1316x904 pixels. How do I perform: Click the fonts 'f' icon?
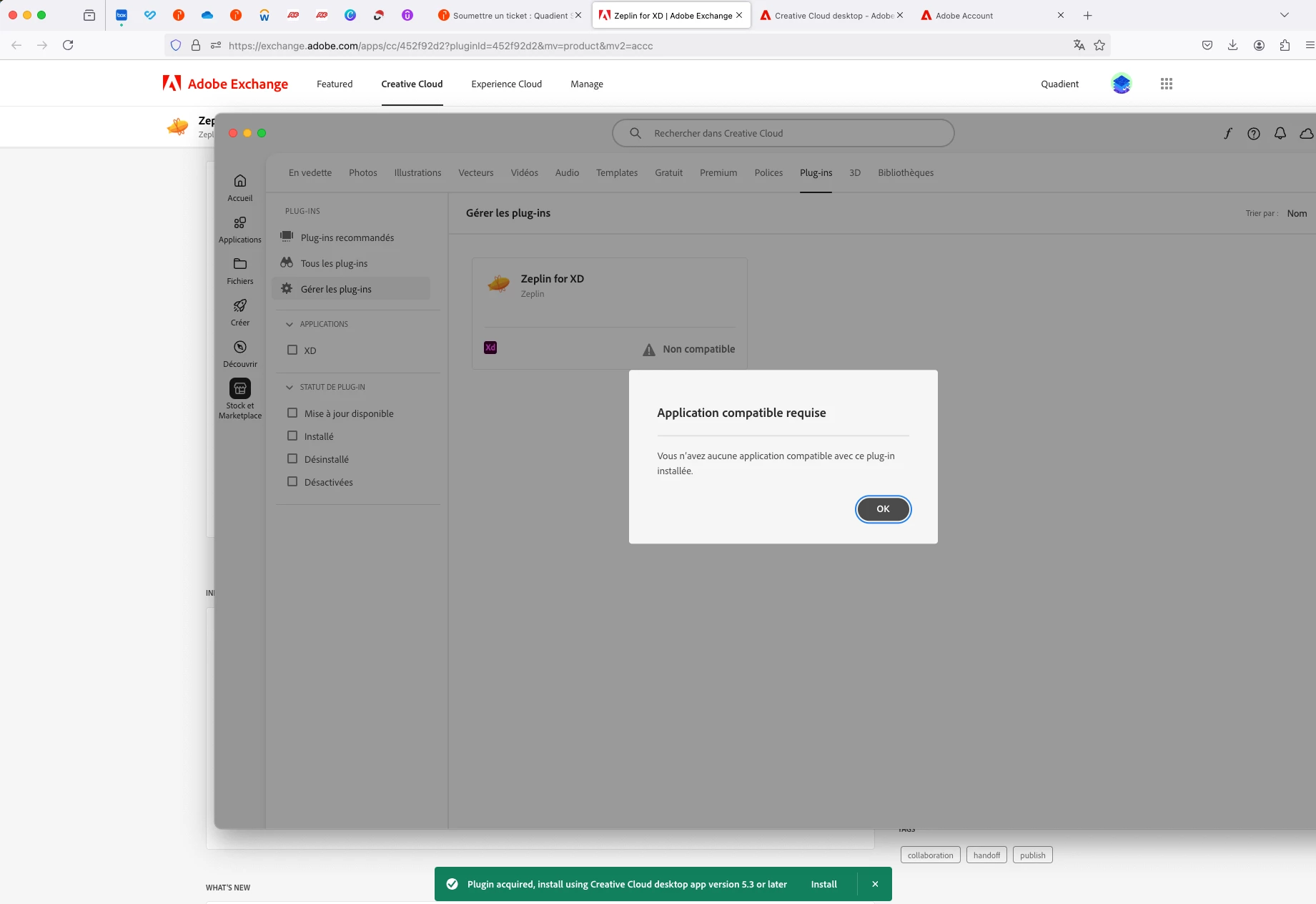[x=1228, y=133]
